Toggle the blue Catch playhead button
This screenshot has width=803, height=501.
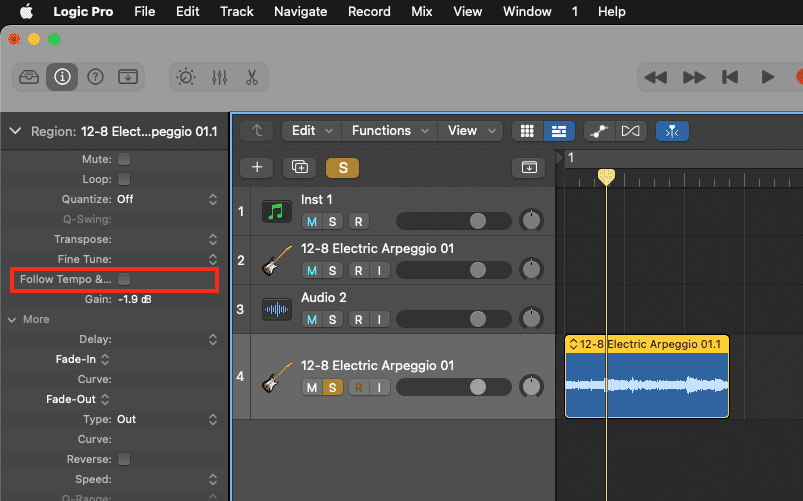pos(672,131)
